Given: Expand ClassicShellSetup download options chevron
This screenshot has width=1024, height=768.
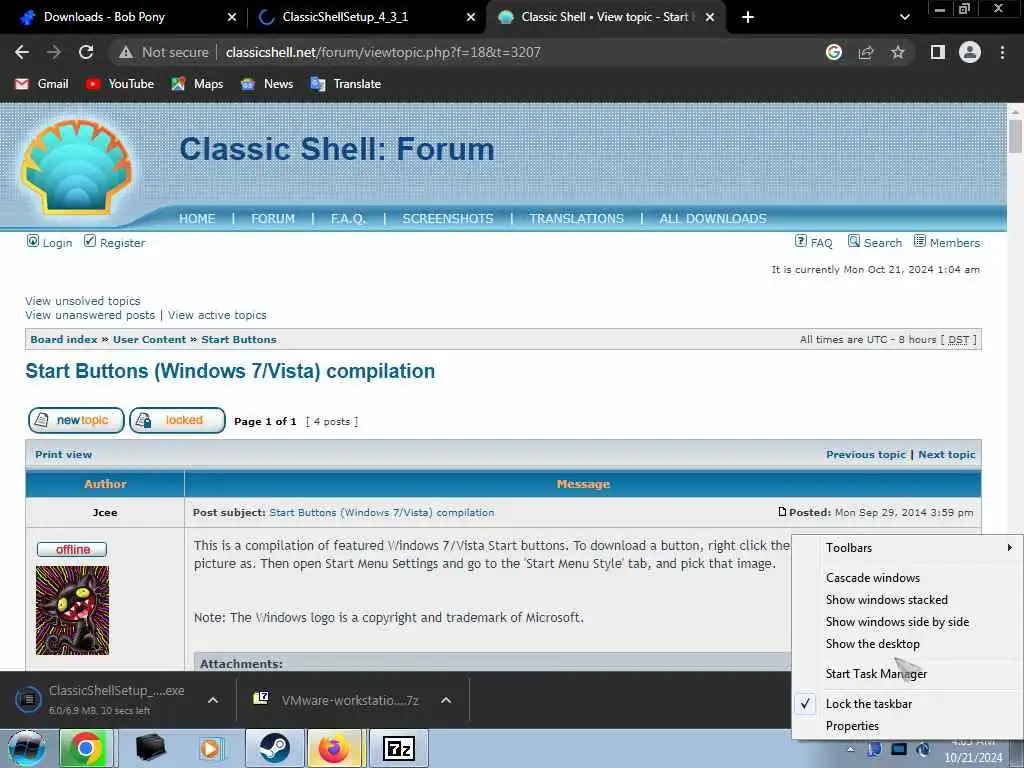Looking at the screenshot, I should (x=213, y=700).
